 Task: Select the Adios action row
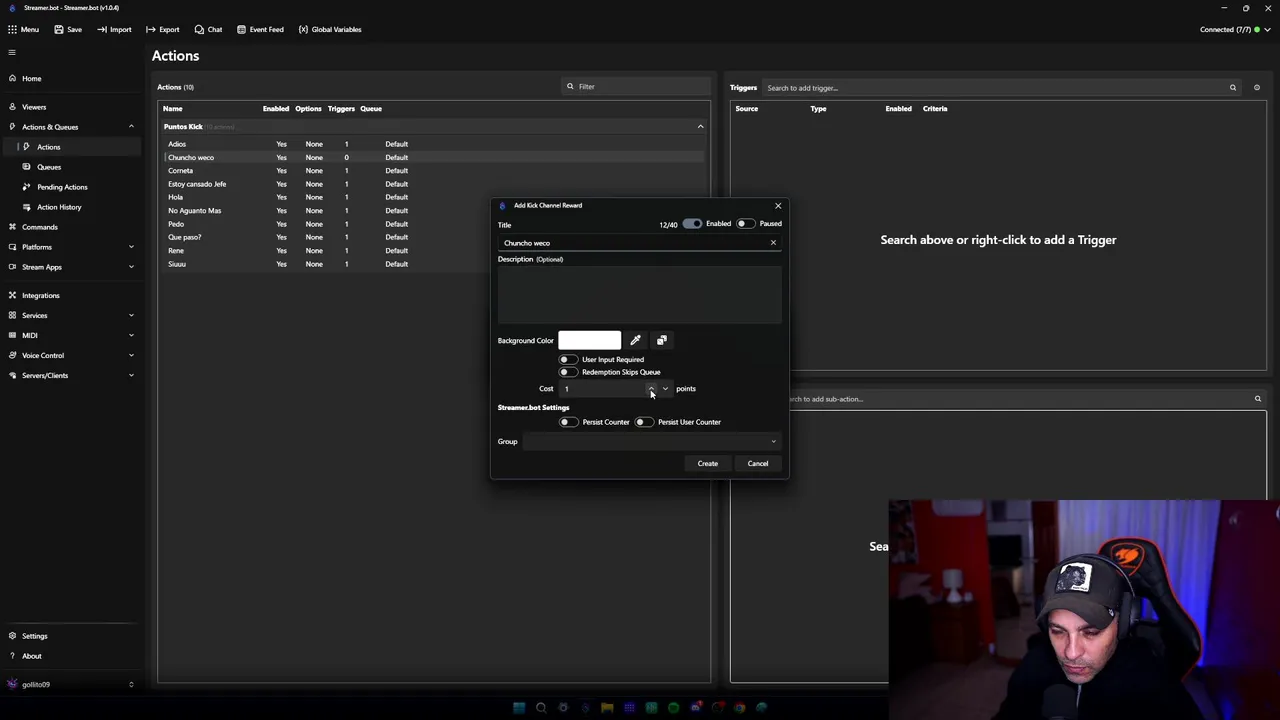[433, 144]
